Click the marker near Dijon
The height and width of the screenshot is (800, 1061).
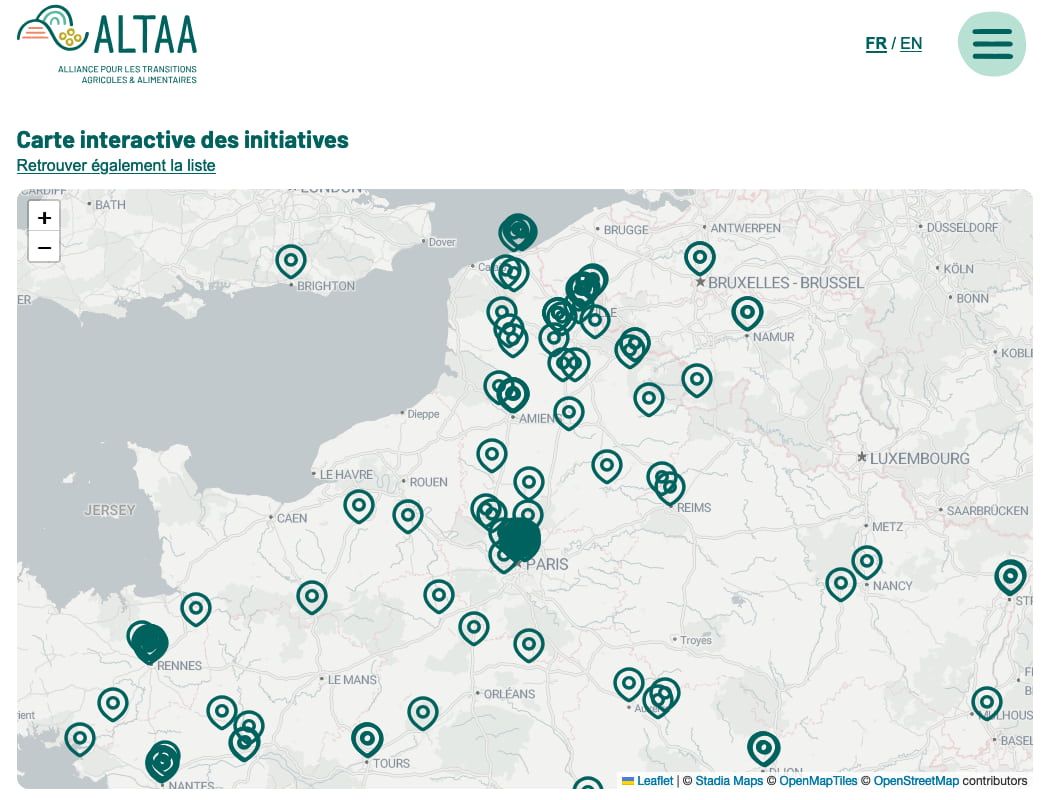[x=764, y=747]
